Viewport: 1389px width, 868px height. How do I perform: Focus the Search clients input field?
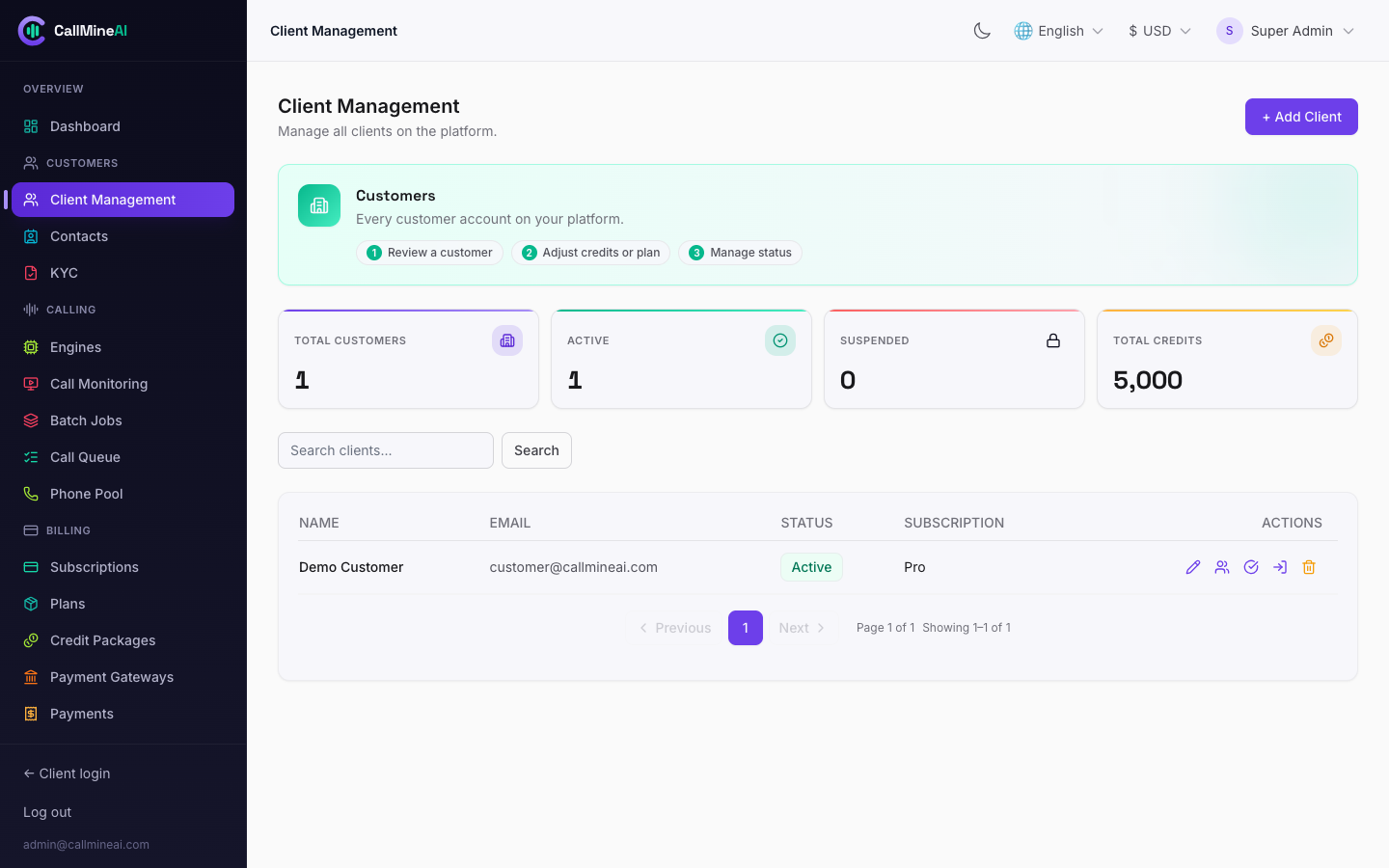(386, 450)
